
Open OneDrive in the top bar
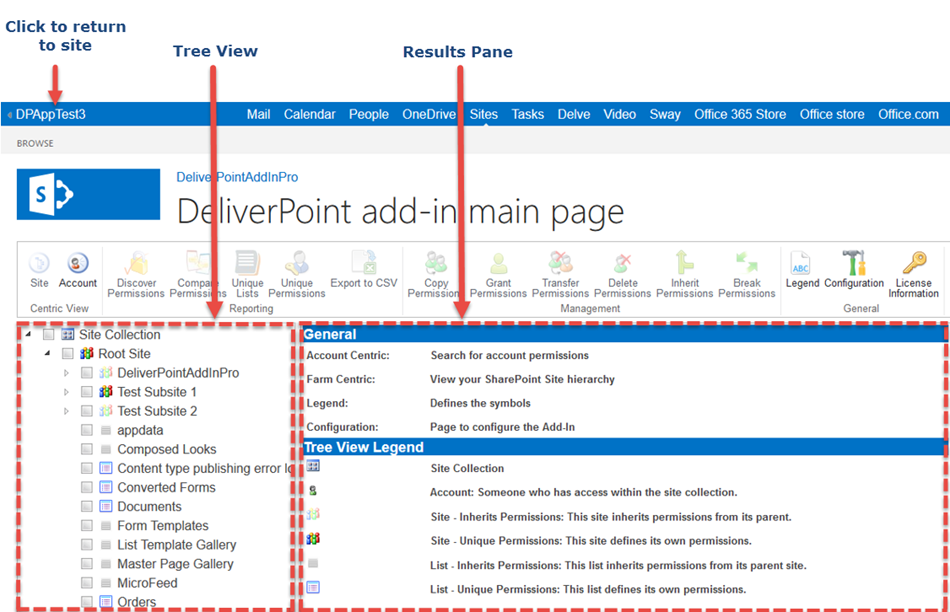click(x=429, y=114)
